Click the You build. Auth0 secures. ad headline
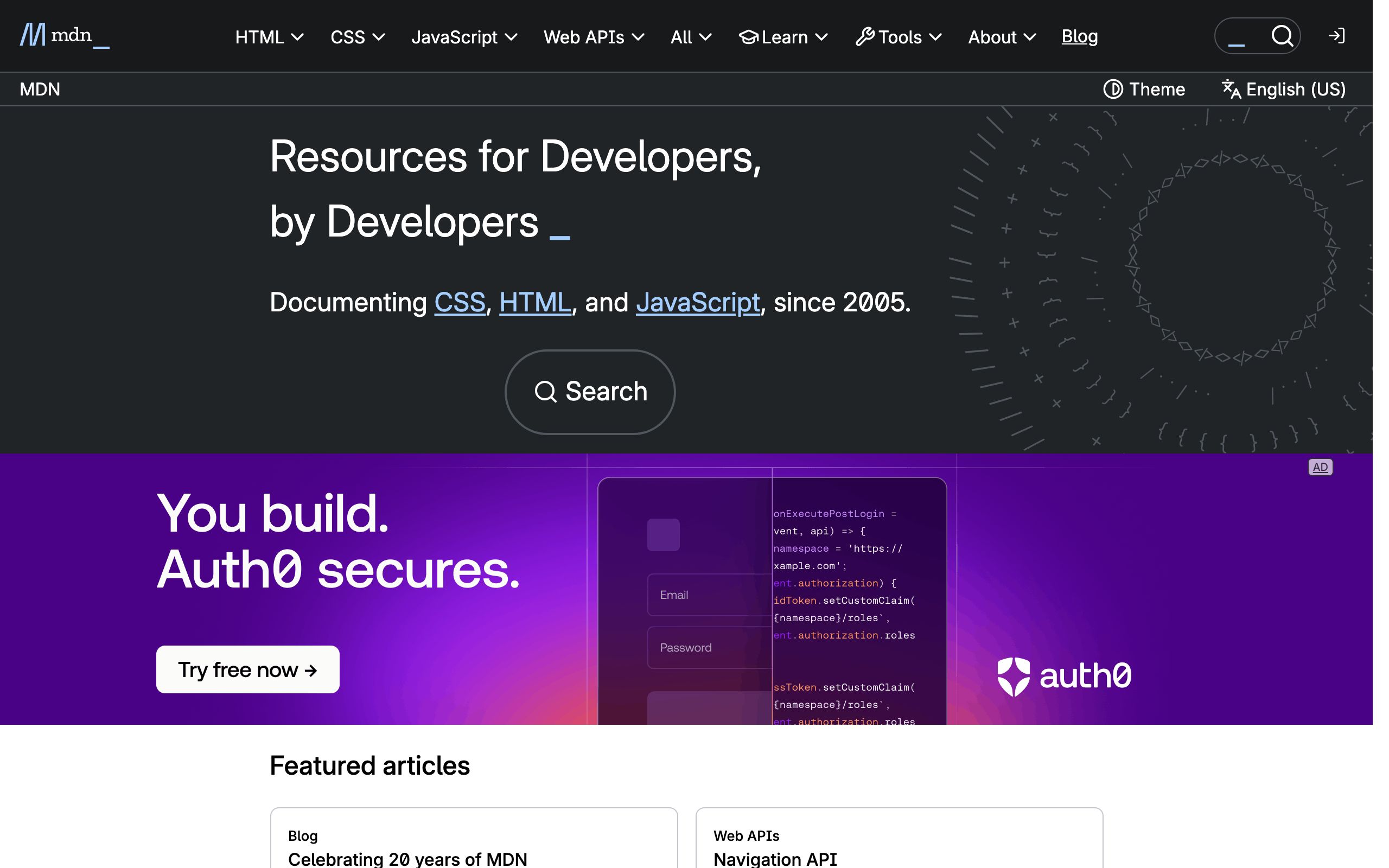 (x=338, y=541)
